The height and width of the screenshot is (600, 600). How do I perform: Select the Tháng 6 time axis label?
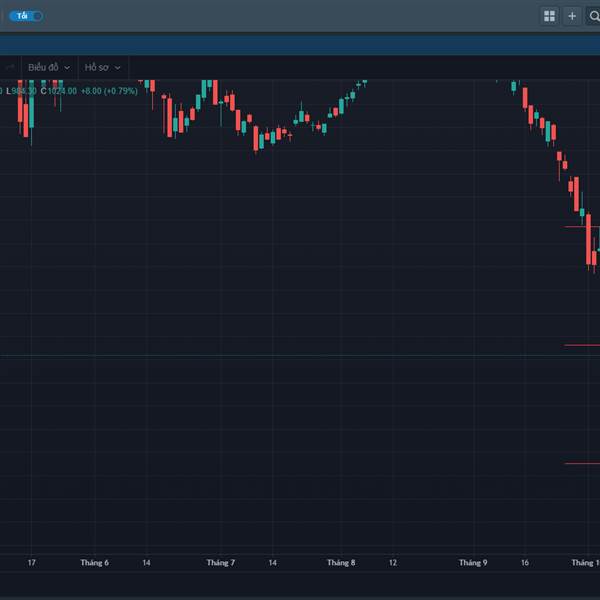coord(94,563)
